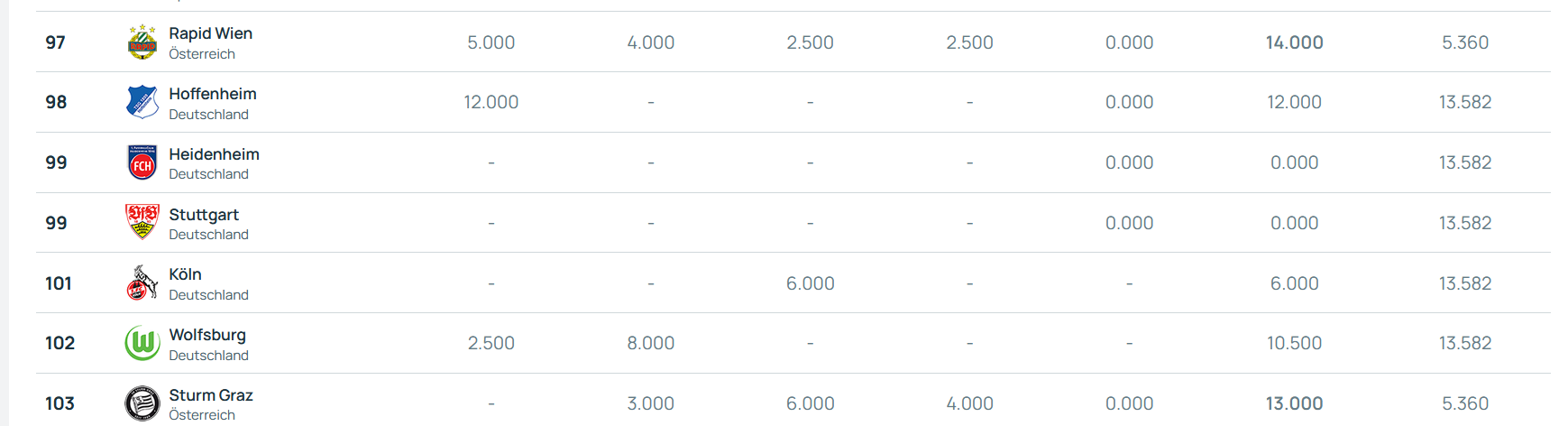
Task: Open the Rapid Wien team link
Action: coord(210,33)
